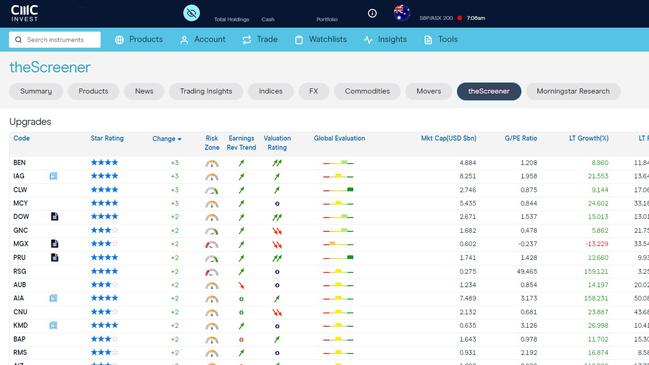649x365 pixels.
Task: Open the AIA news icon
Action: [53, 298]
